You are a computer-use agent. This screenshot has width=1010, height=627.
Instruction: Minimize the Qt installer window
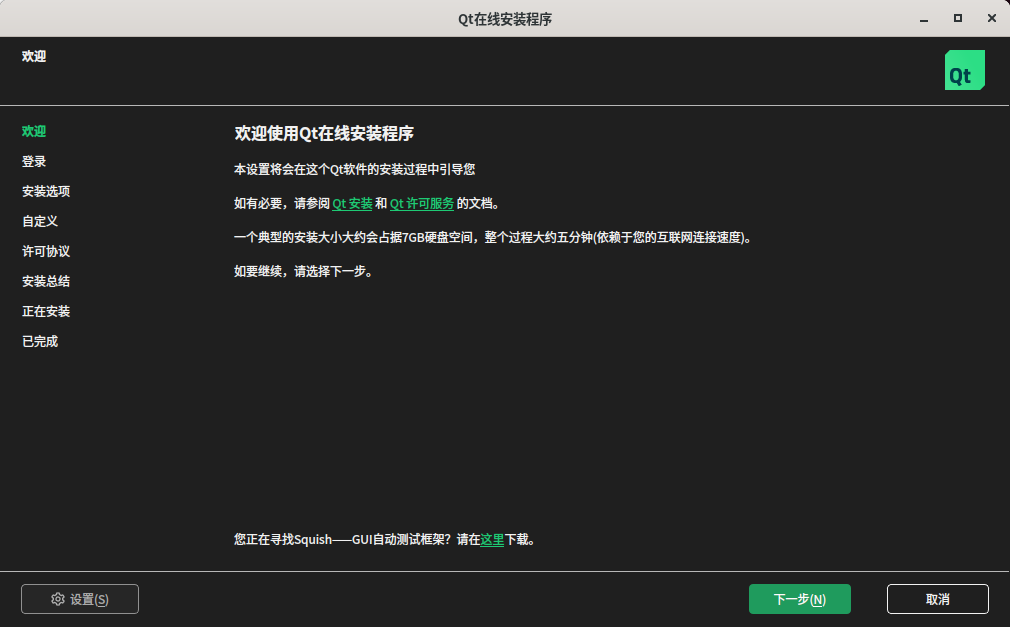pos(924,19)
